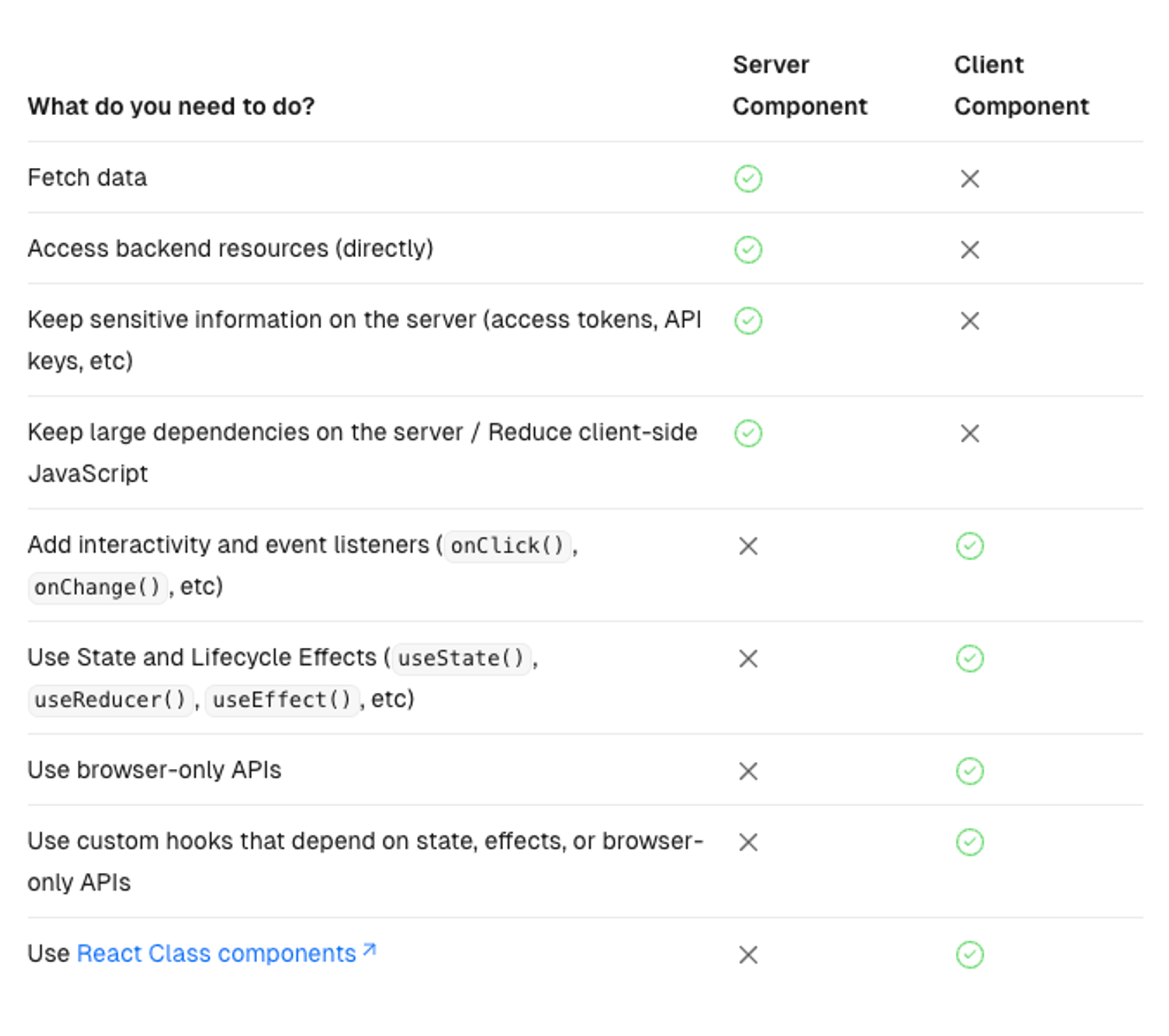Click large dependencies row client cross icon

970,433
